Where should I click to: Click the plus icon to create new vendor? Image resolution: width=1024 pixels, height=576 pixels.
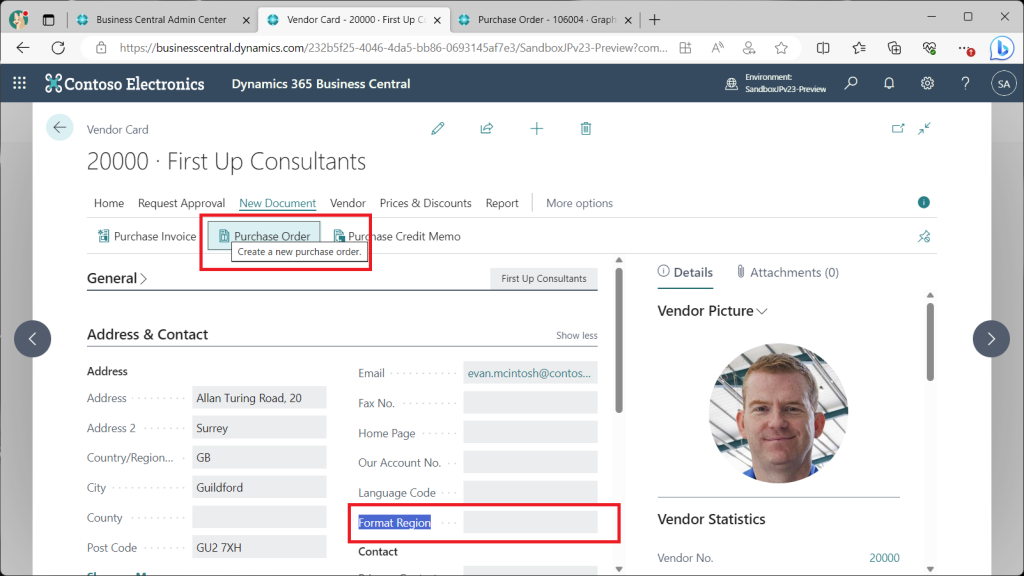click(x=536, y=129)
